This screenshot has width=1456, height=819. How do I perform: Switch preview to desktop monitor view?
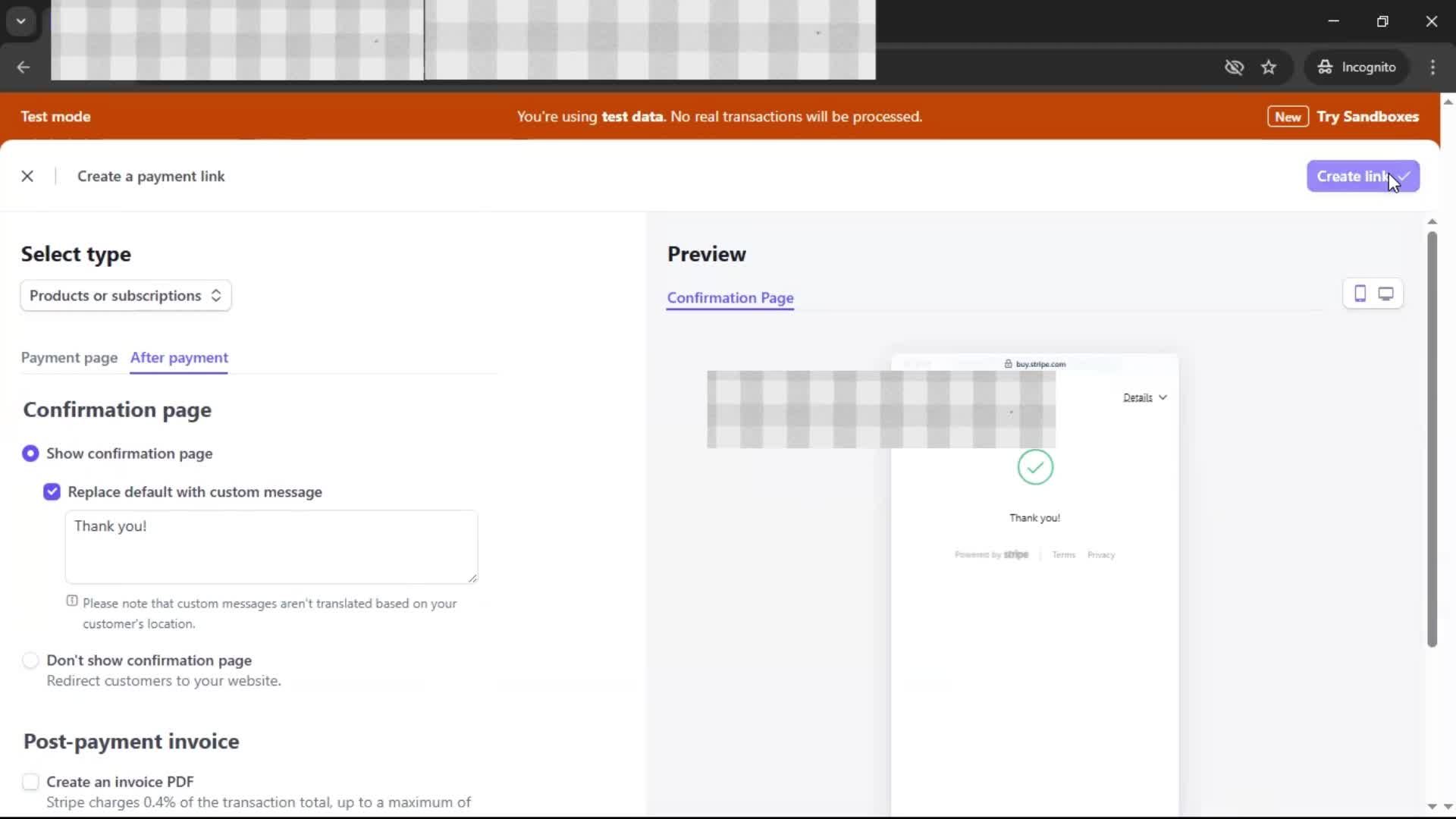[x=1385, y=294]
